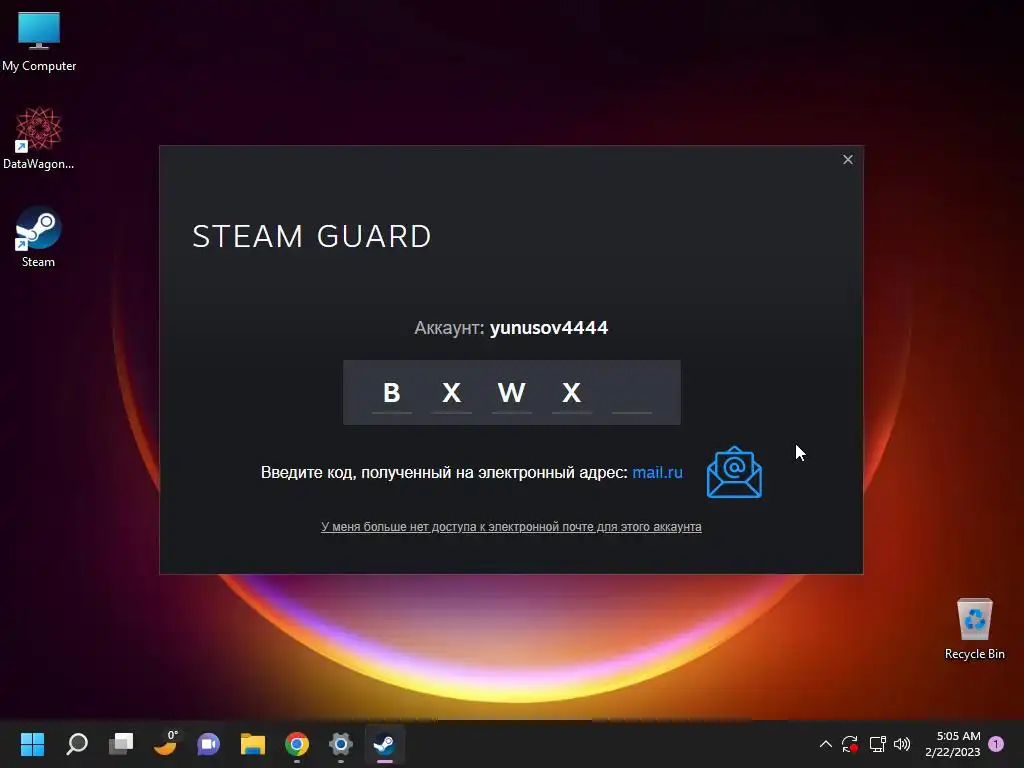
Task: Click the STEAM GUARD heading
Action: [x=312, y=236]
